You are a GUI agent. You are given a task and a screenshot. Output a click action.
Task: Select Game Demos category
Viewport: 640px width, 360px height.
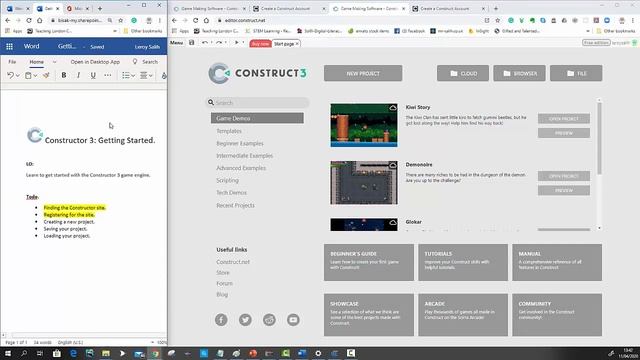tap(257, 118)
